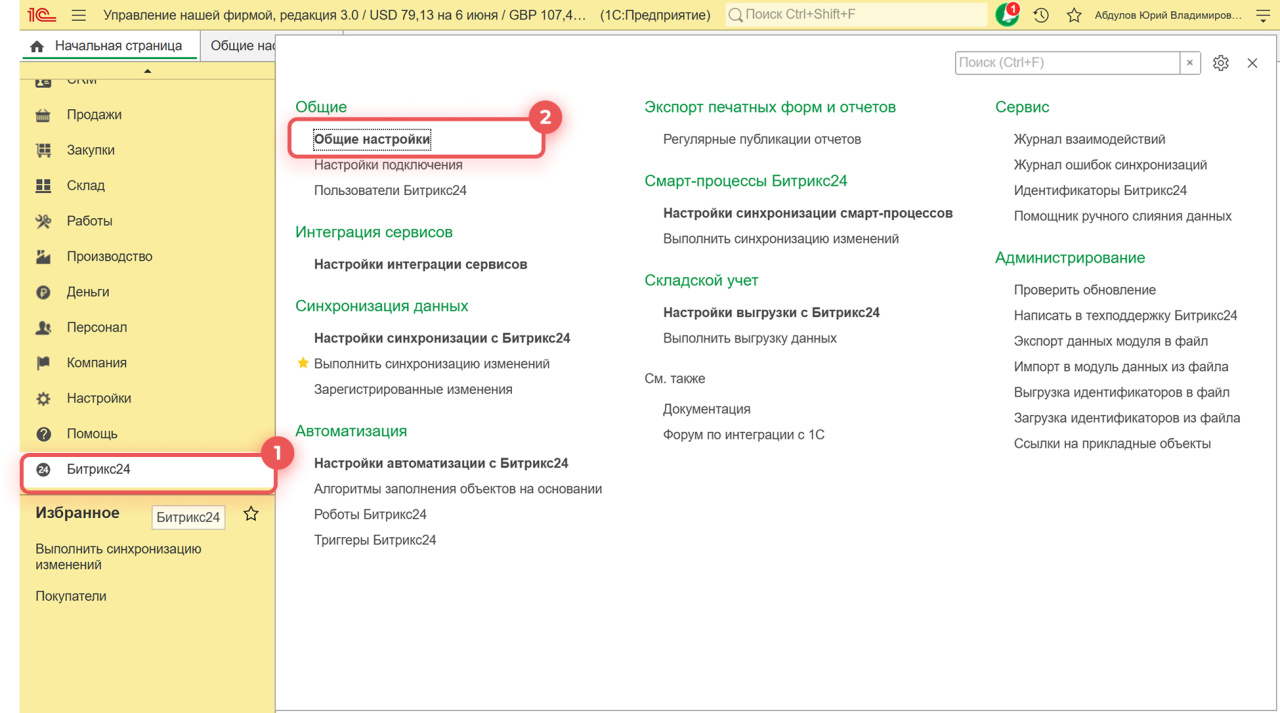
Task: Open the Настройки section in sidebar
Action: [99, 399]
